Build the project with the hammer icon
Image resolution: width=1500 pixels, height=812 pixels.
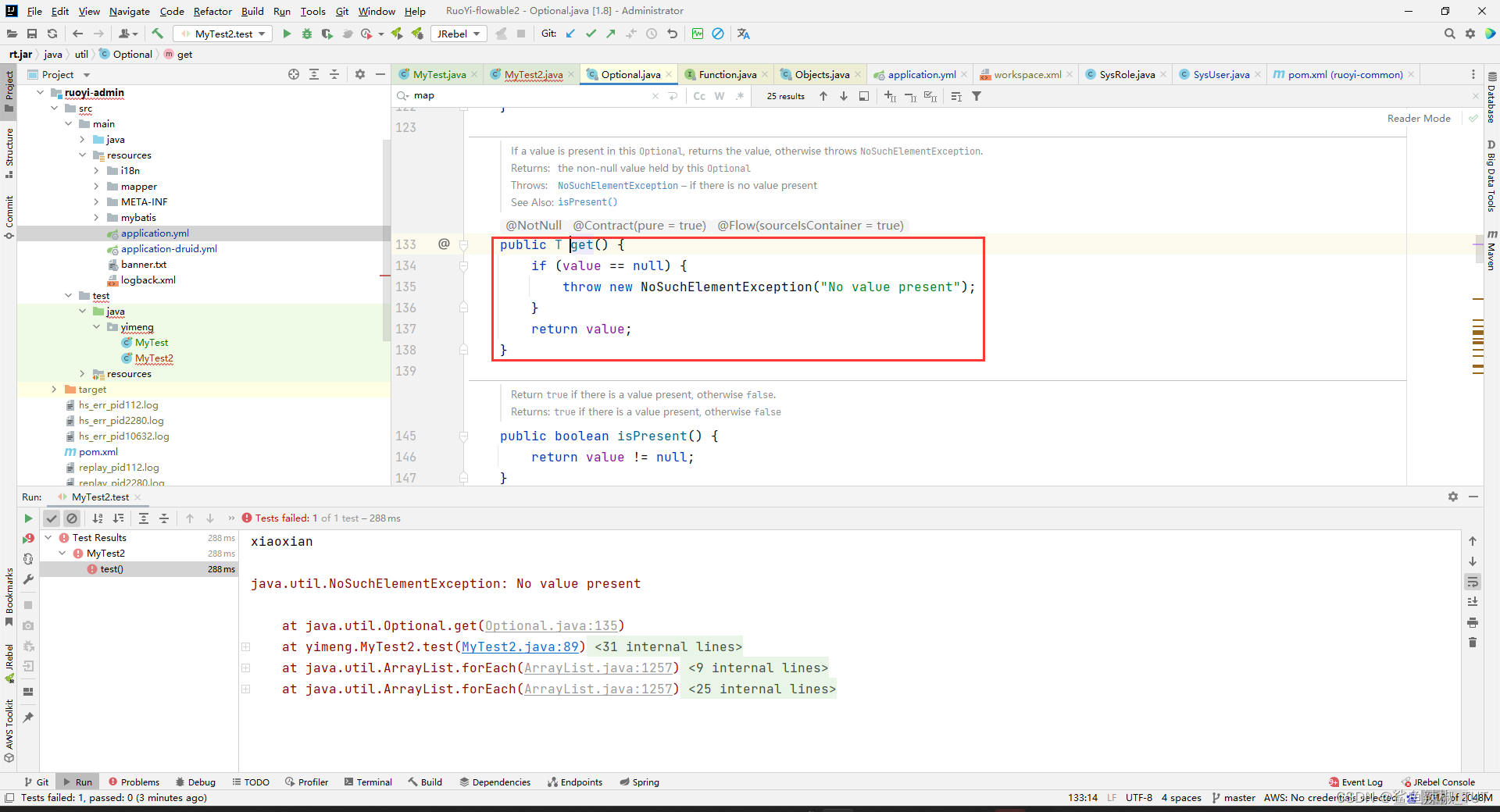157,34
